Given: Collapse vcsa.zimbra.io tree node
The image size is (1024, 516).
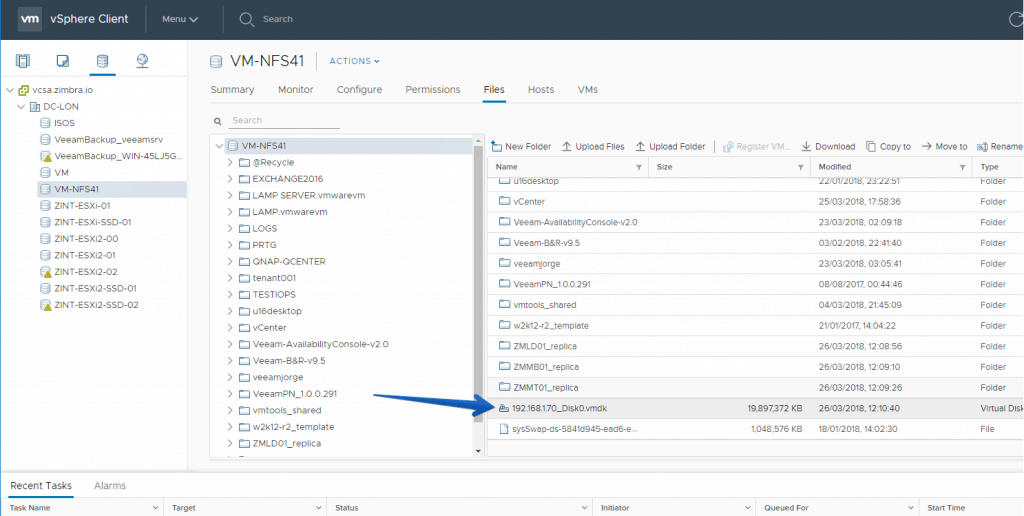Looking at the screenshot, I should [x=9, y=90].
